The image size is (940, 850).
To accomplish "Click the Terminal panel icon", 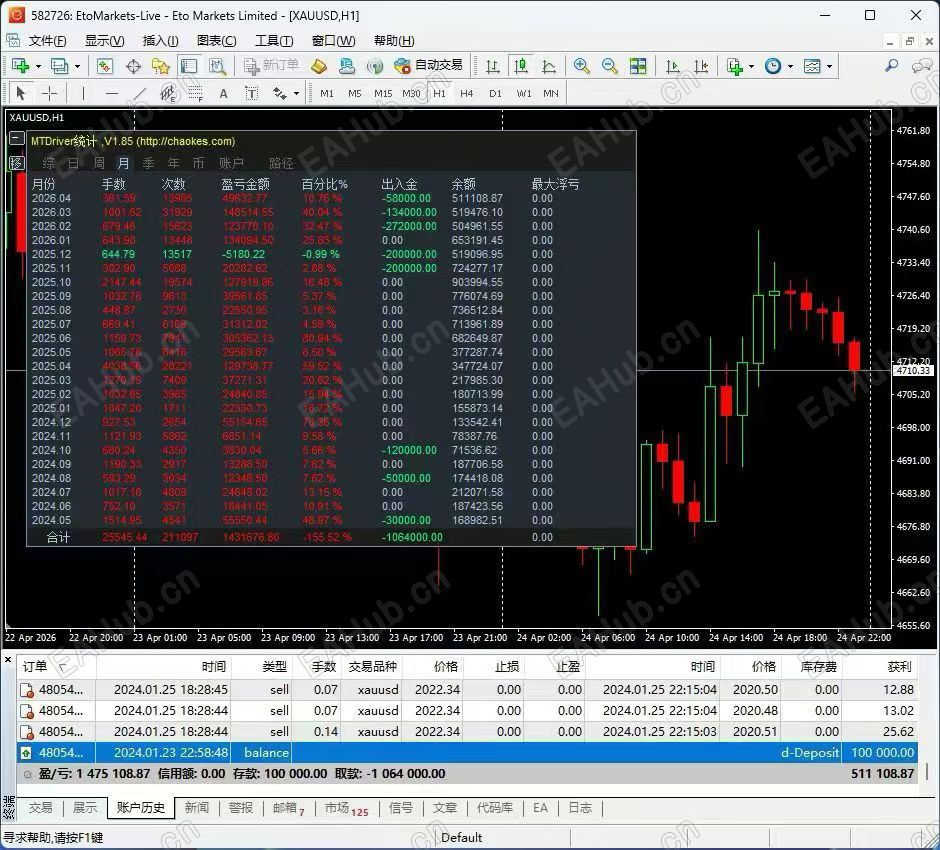I will click(188, 66).
